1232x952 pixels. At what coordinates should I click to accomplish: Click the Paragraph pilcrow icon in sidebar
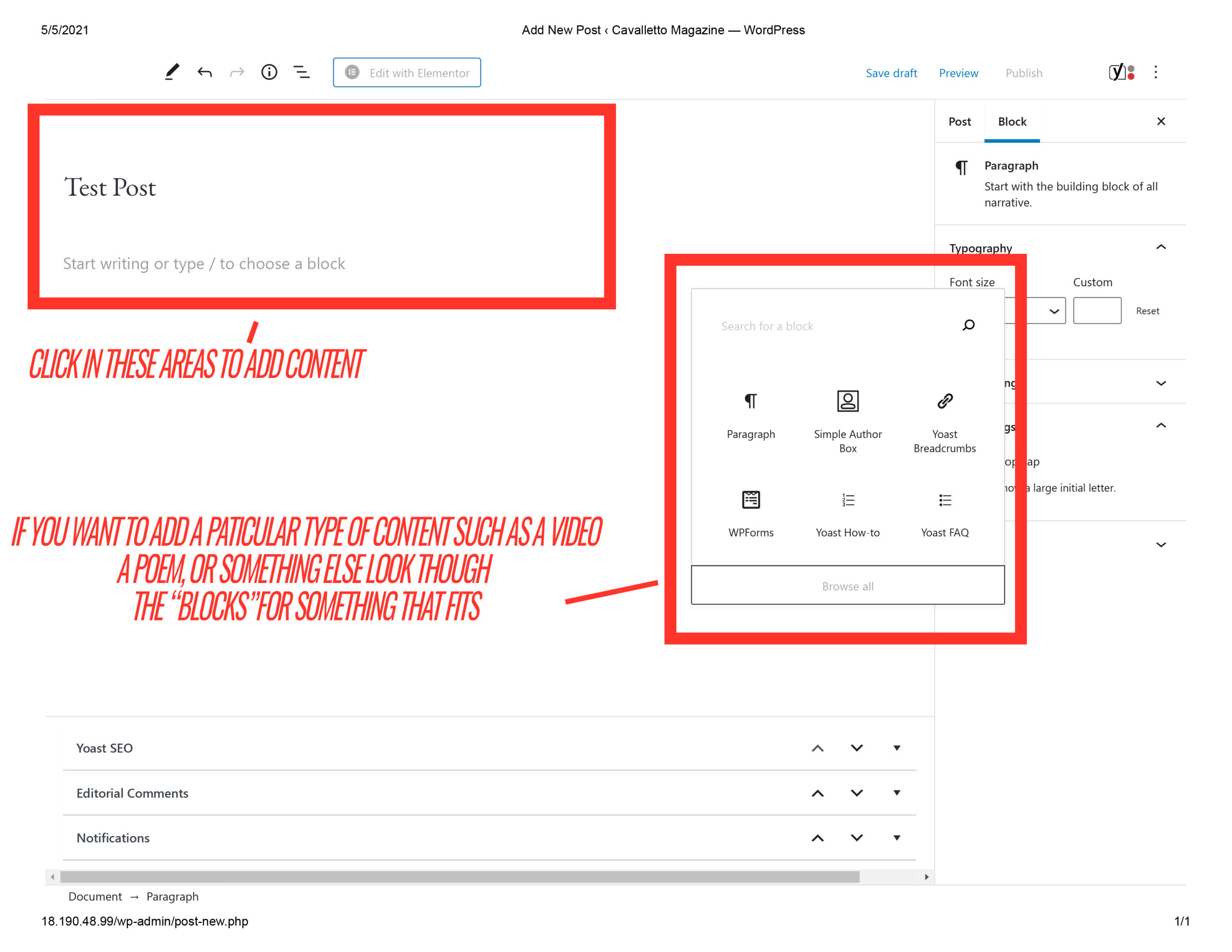[962, 167]
